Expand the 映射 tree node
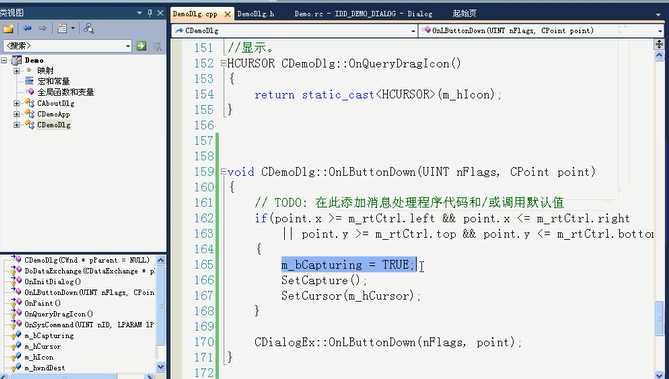This screenshot has height=379, width=669. click(x=17, y=71)
